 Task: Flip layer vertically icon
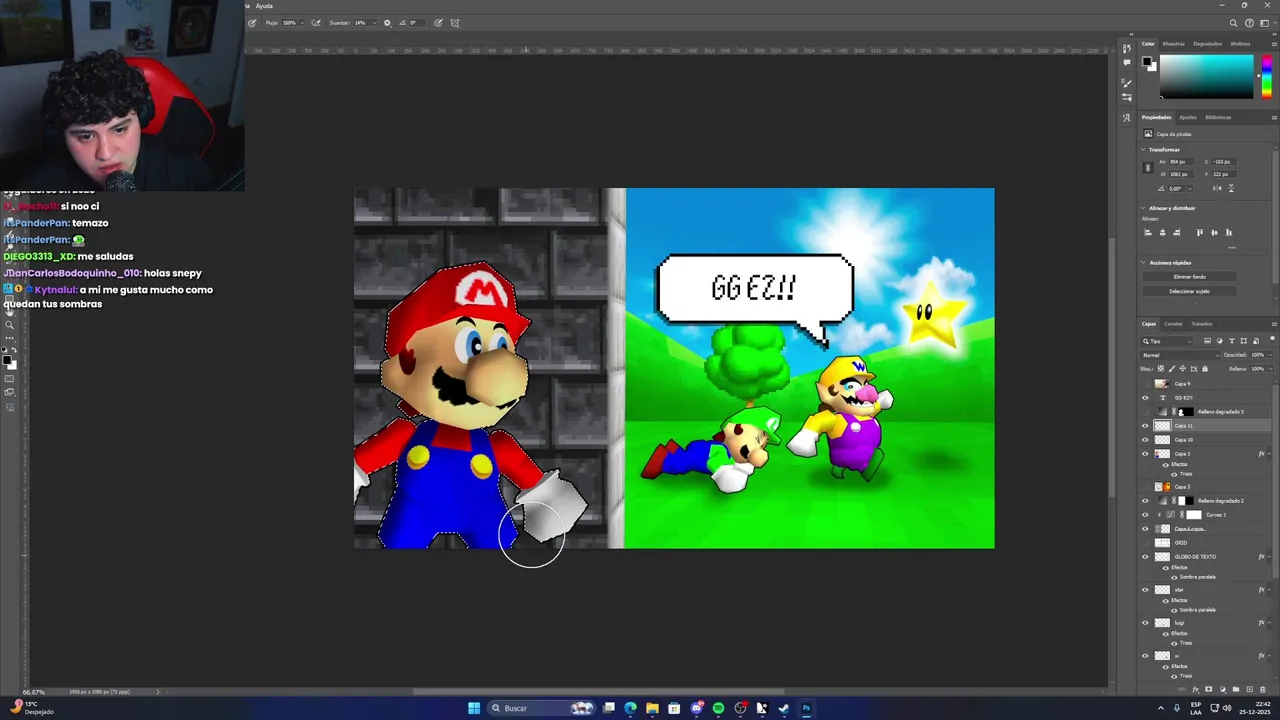(1231, 188)
